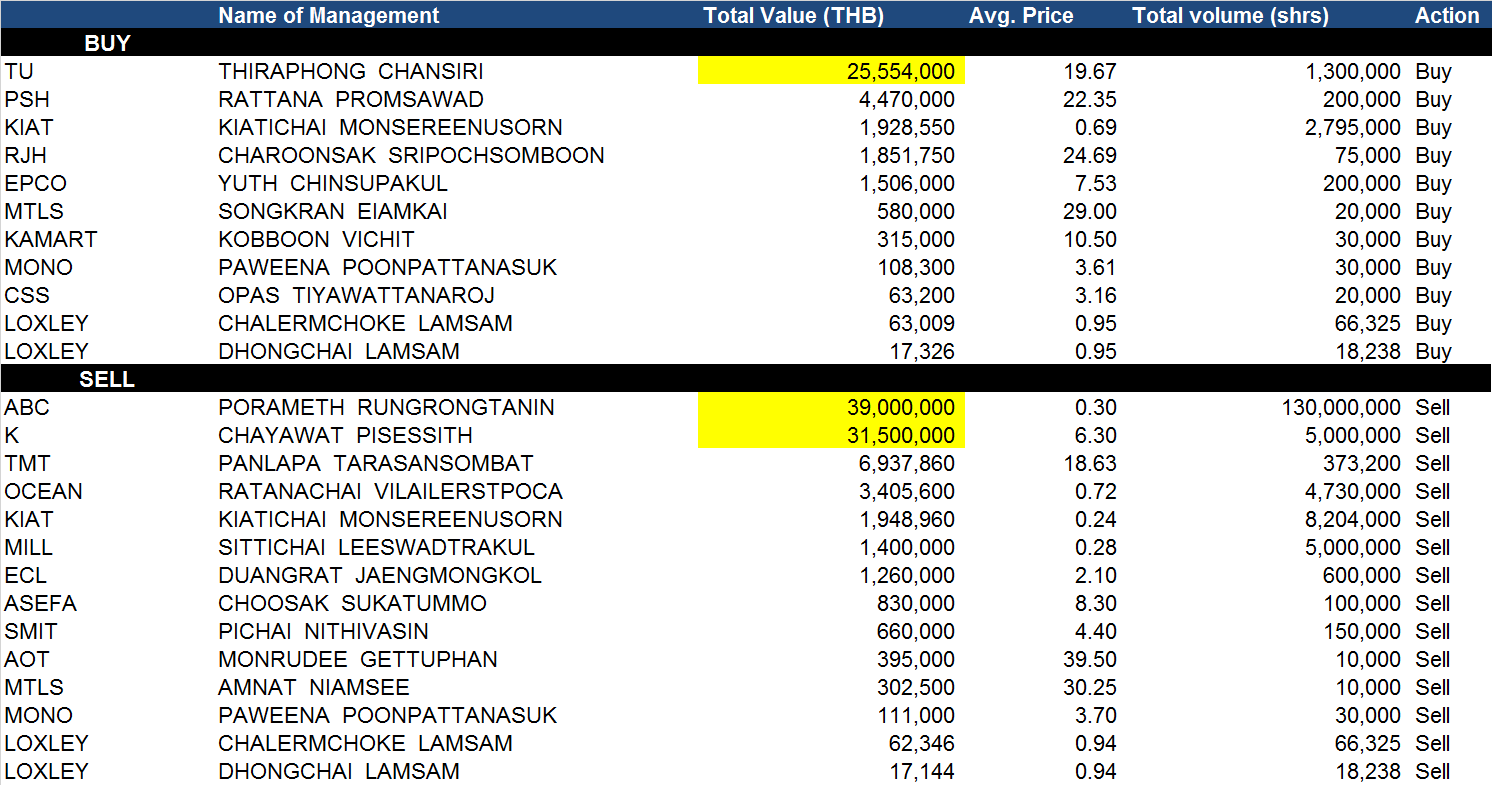Click the value 4,470,000

click(906, 99)
